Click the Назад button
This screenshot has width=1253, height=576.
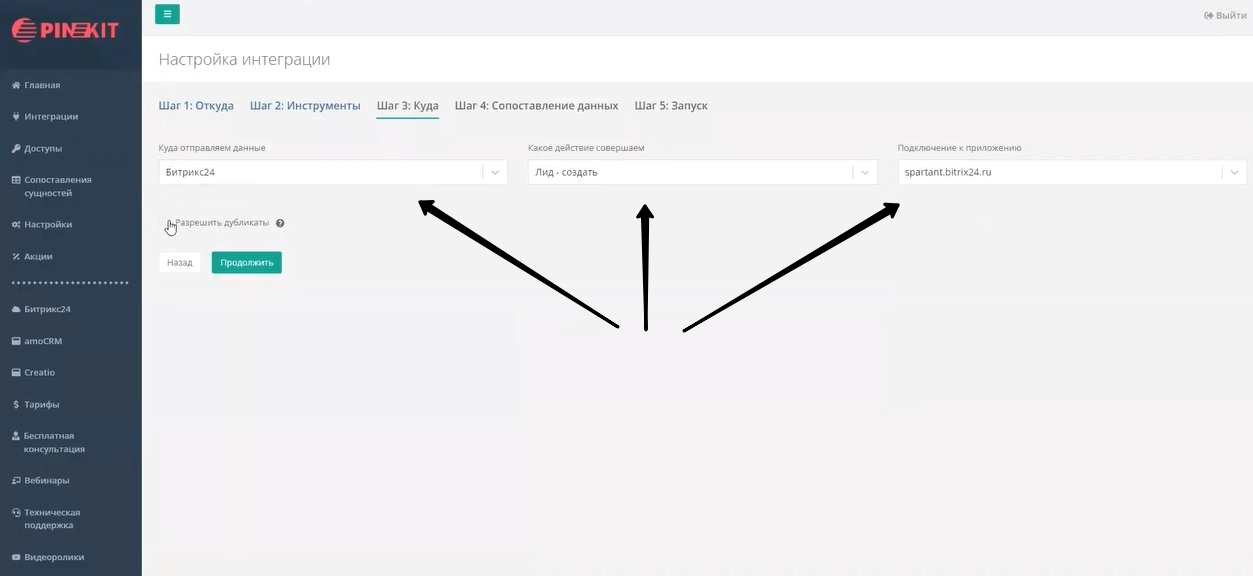point(180,262)
